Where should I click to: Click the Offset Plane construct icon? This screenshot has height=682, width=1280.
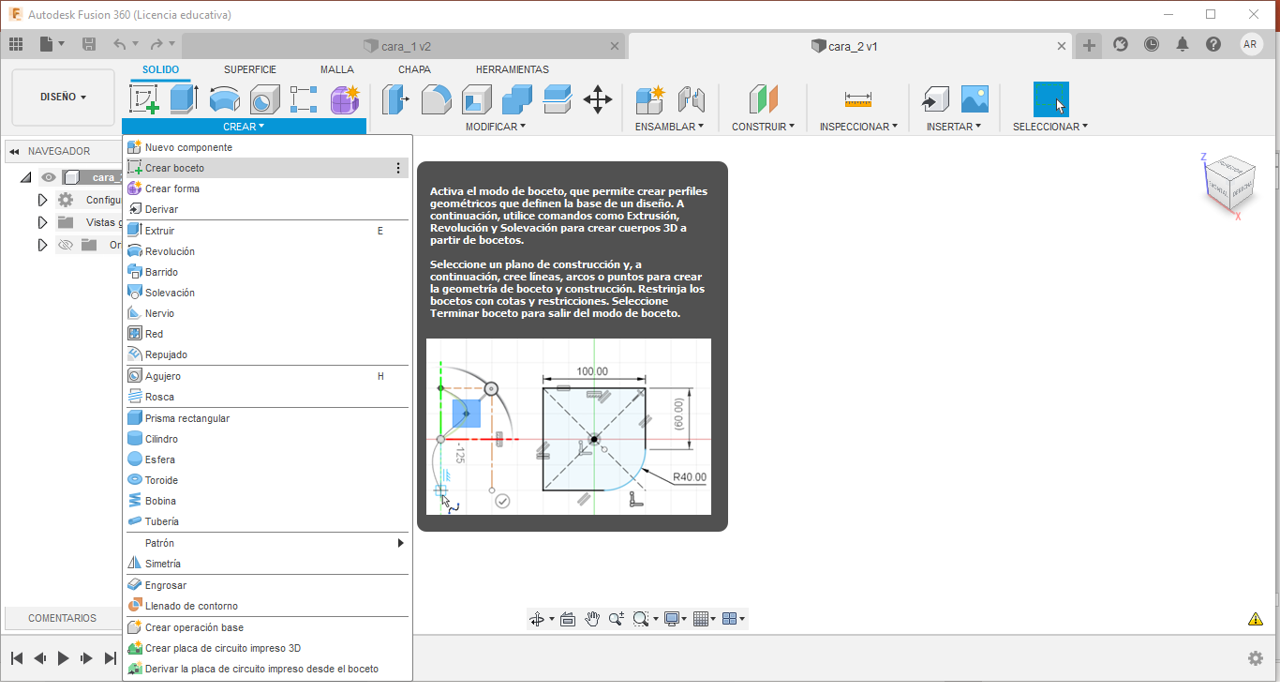(x=763, y=99)
